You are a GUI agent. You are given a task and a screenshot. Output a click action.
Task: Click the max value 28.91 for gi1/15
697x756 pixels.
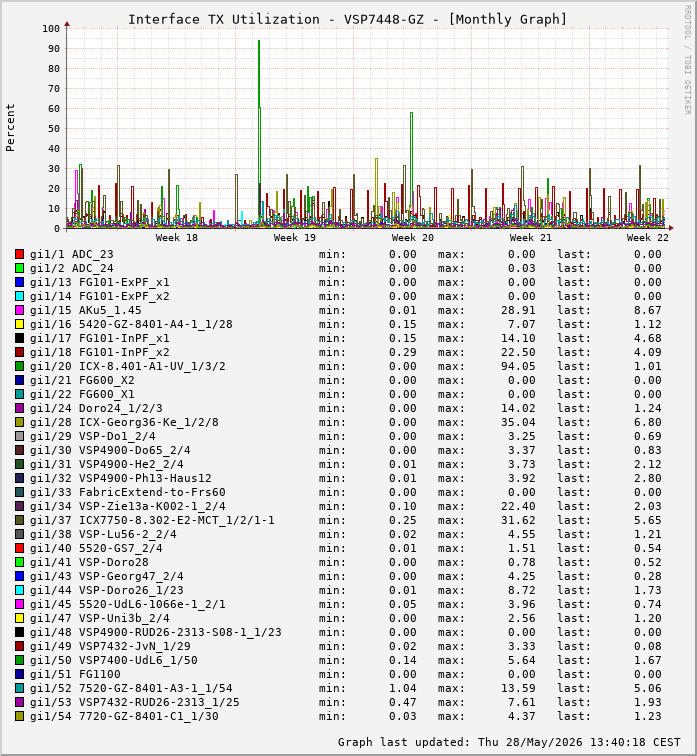point(518,310)
